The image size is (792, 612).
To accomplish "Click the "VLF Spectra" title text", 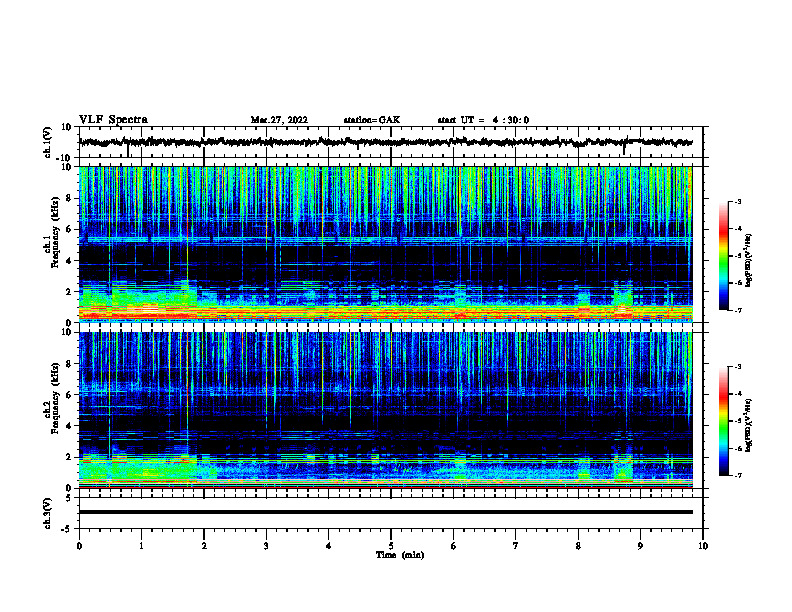I will [x=113, y=119].
